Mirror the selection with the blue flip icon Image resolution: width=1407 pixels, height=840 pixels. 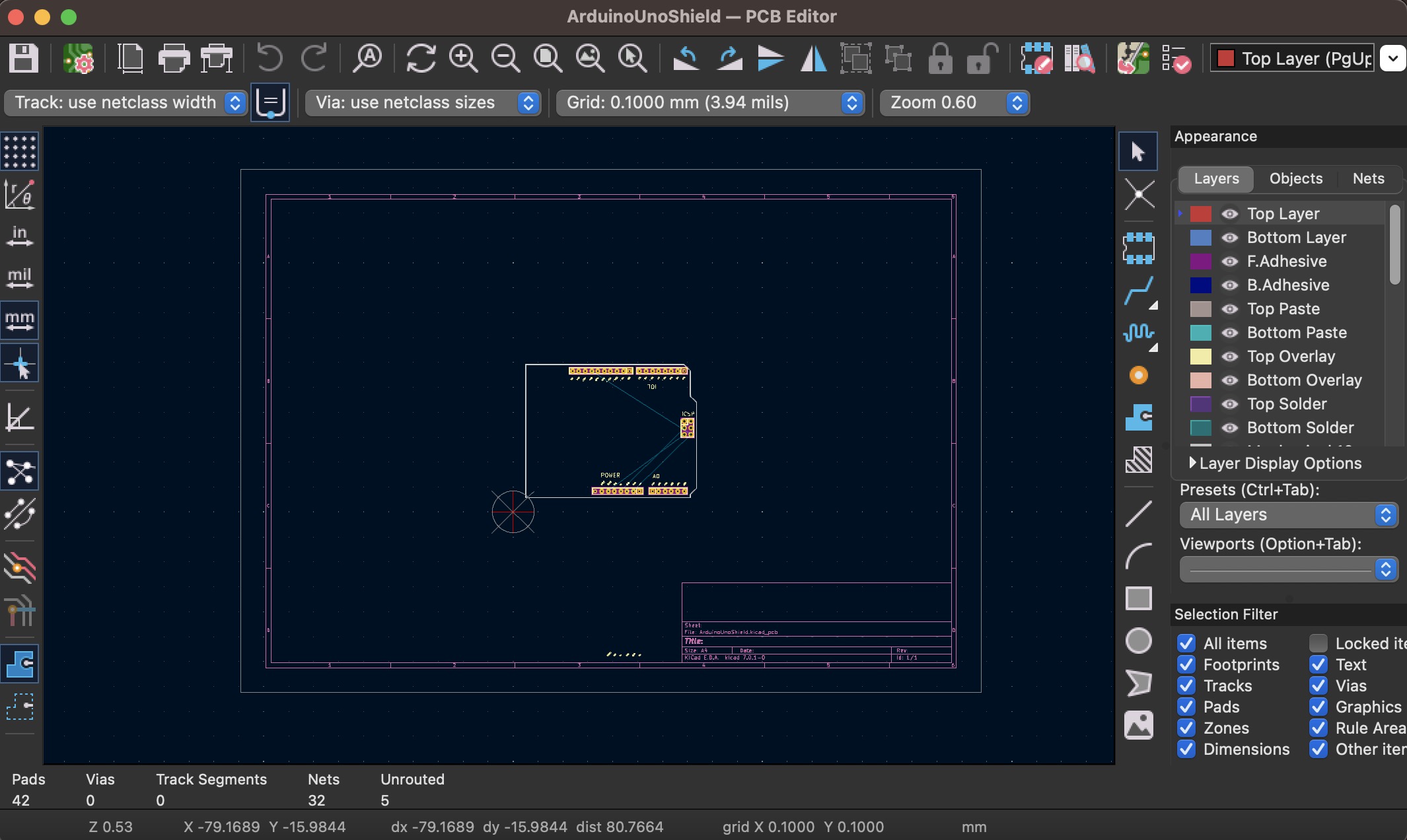[x=771, y=59]
